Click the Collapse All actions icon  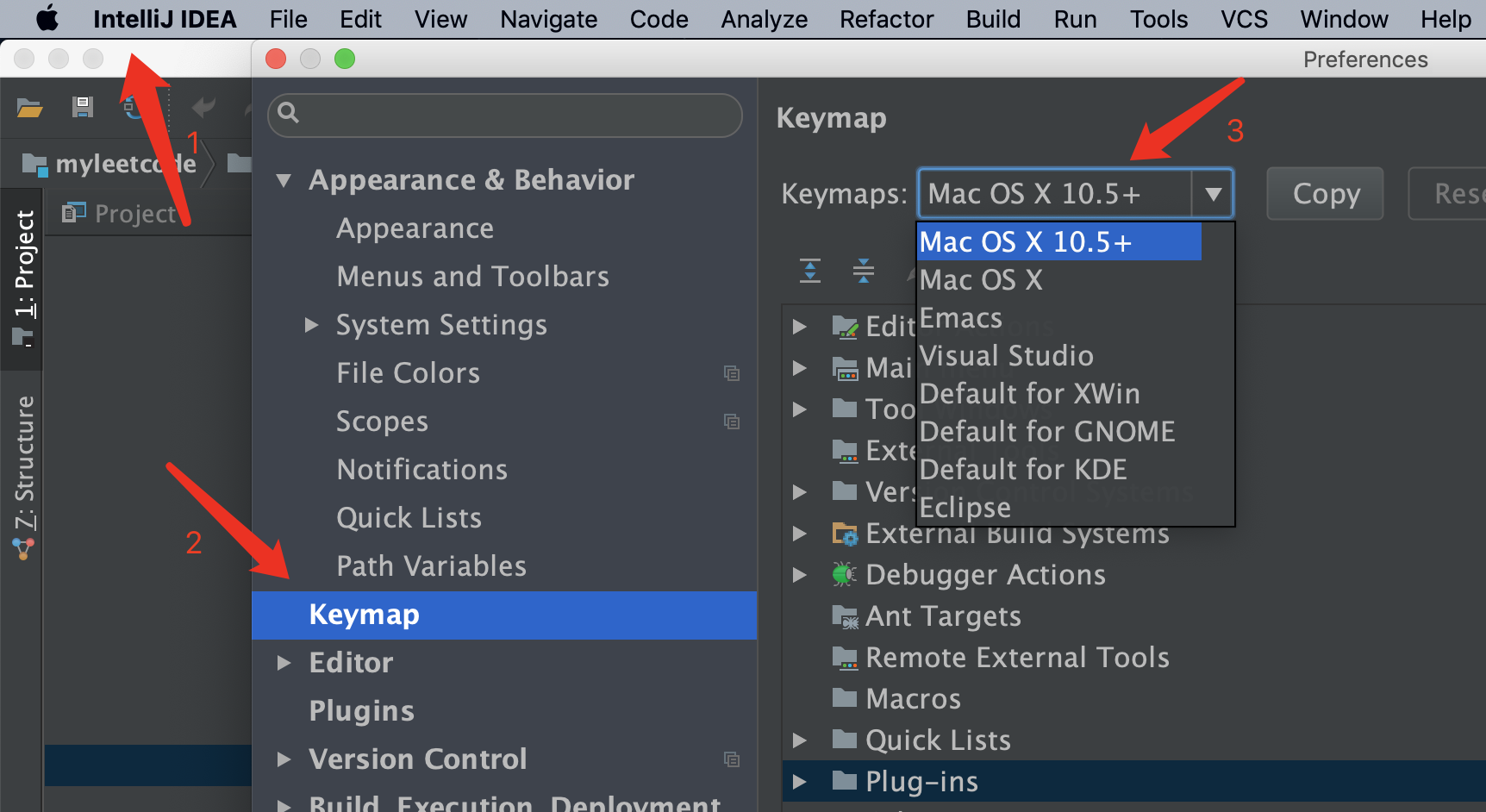863,271
